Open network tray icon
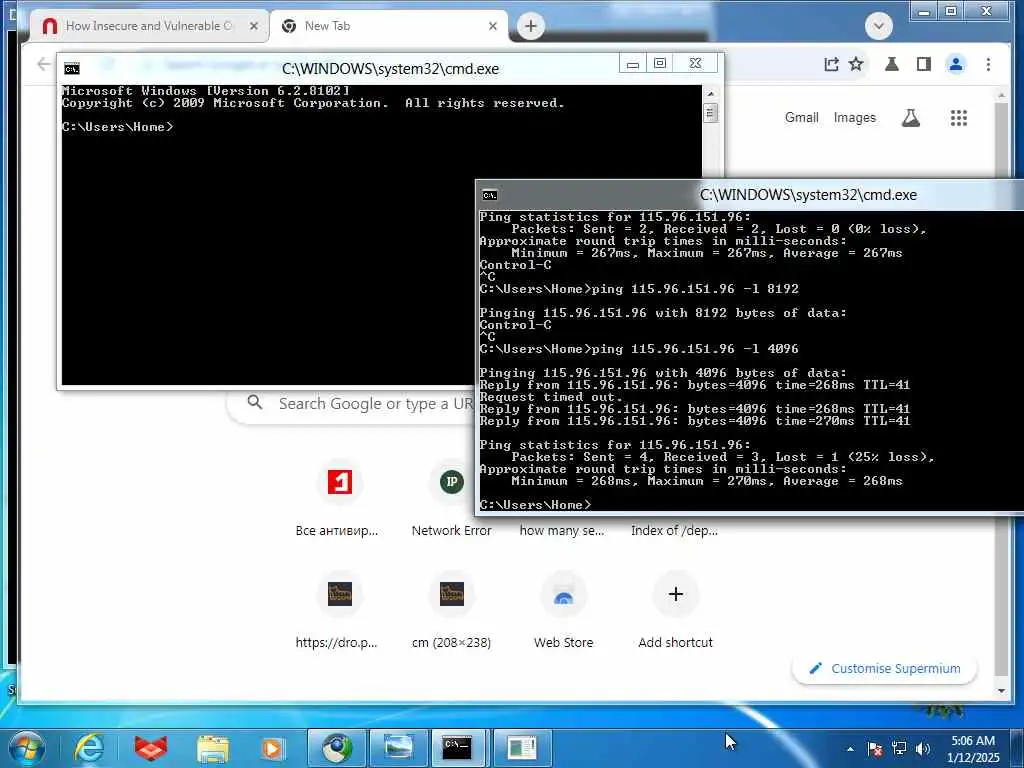This screenshot has height=768, width=1024. click(x=899, y=749)
